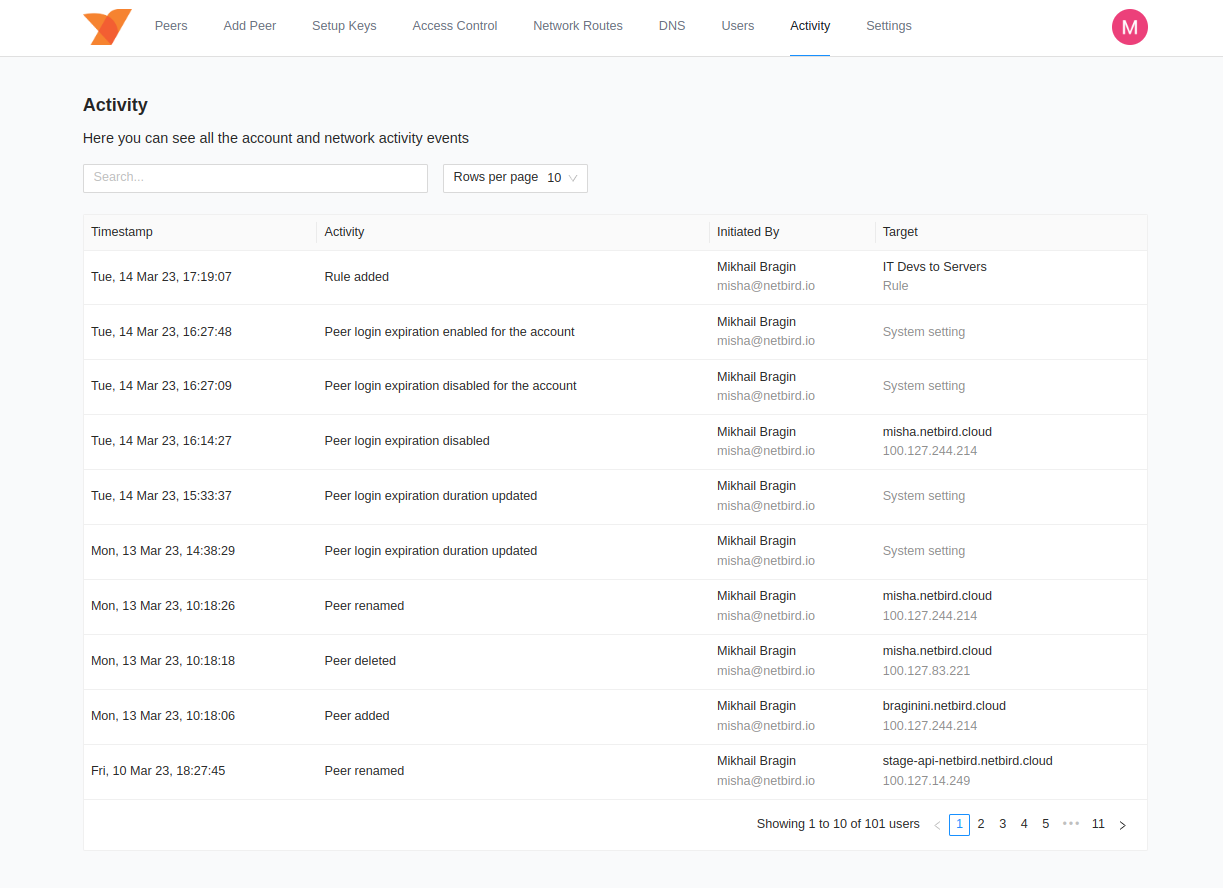Switch to Add Peer tab
1223x888 pixels.
[x=250, y=26]
